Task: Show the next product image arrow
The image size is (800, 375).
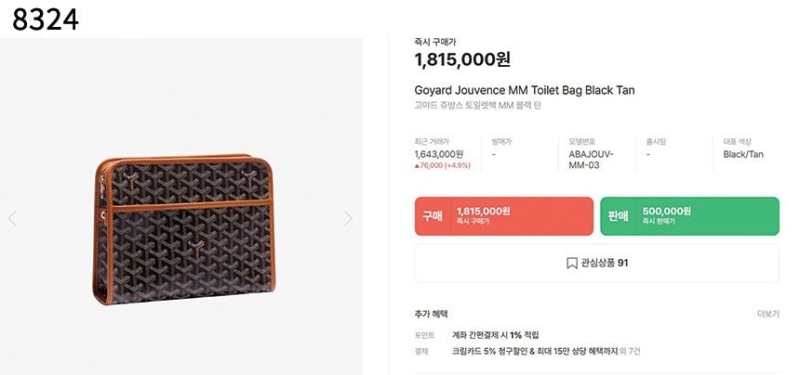Action: [348, 218]
